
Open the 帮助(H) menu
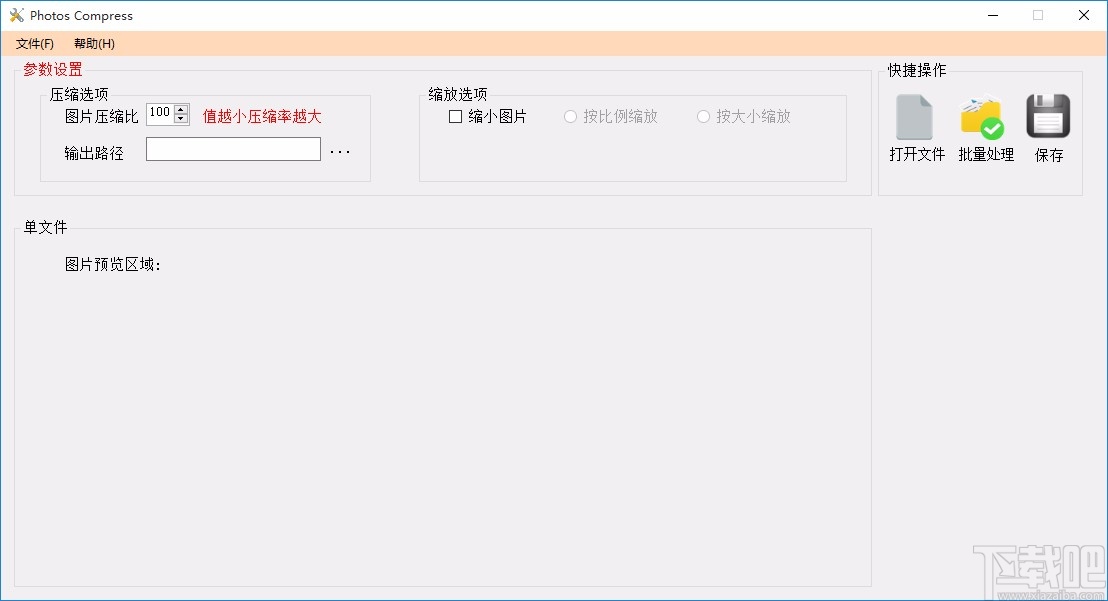click(x=92, y=43)
